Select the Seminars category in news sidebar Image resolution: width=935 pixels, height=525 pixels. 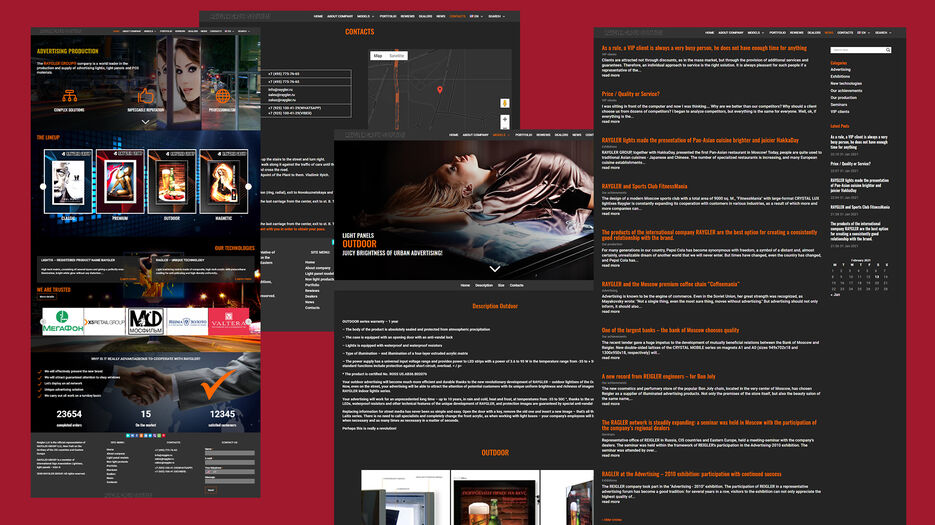click(x=839, y=104)
